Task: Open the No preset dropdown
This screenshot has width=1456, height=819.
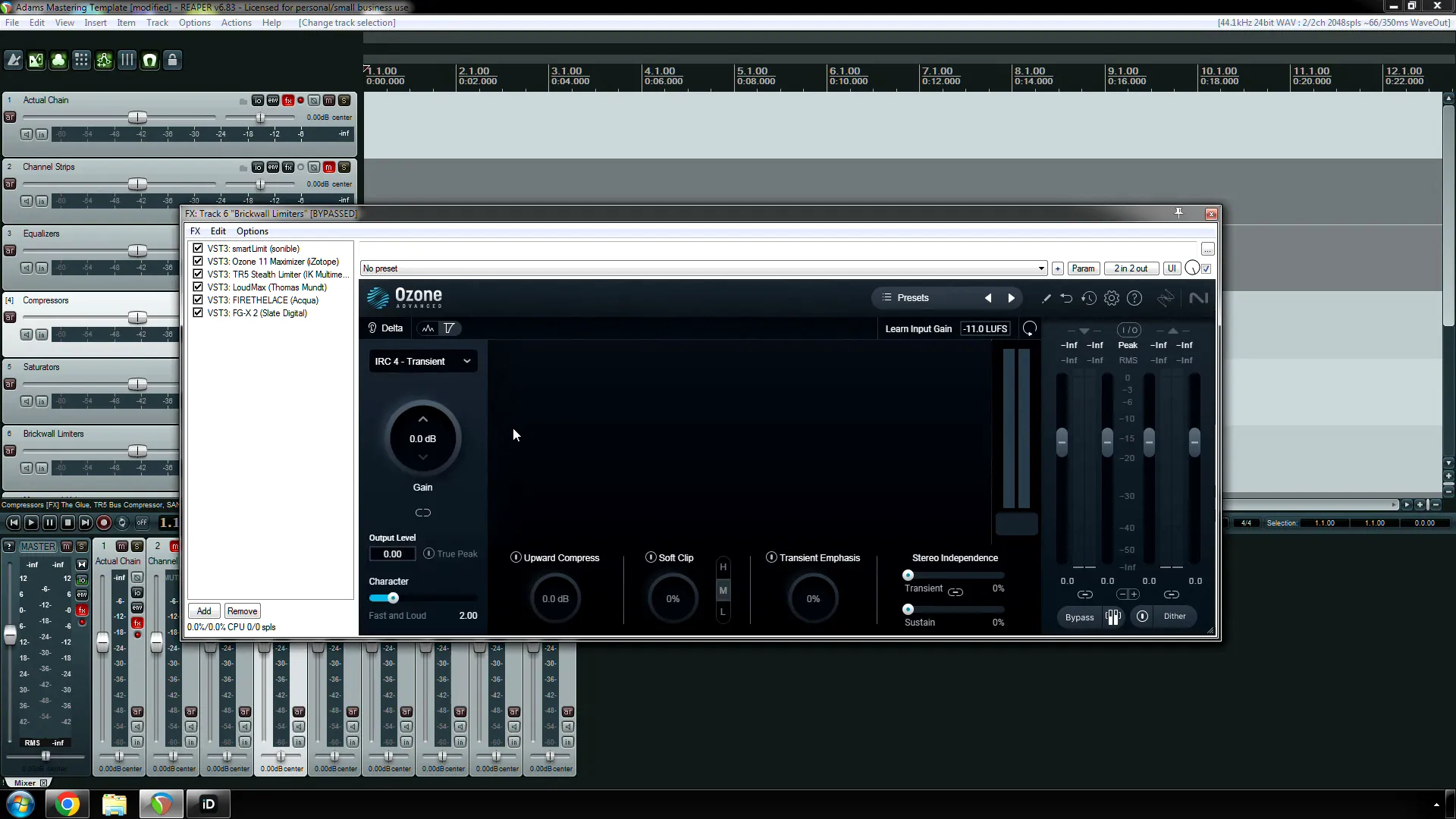Action: coord(703,268)
